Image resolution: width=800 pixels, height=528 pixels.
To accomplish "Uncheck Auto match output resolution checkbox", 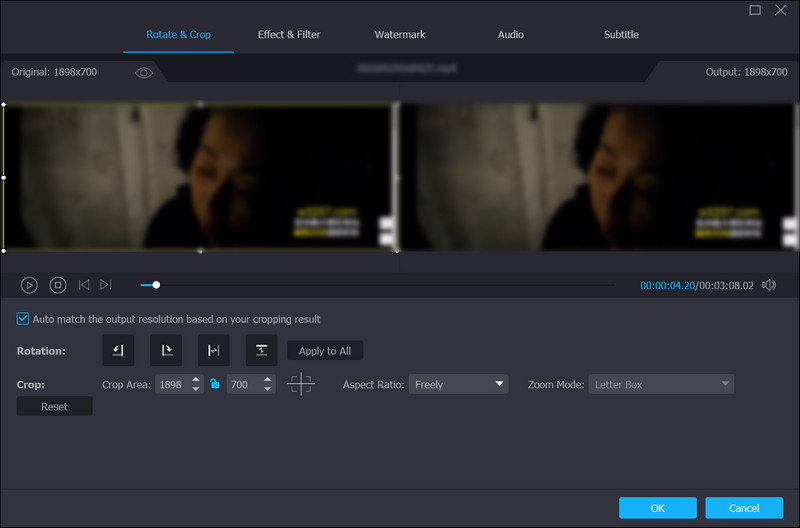I will tap(23, 319).
